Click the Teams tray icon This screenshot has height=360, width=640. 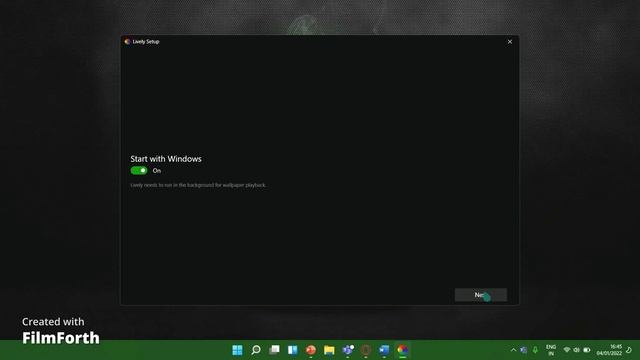point(524,350)
